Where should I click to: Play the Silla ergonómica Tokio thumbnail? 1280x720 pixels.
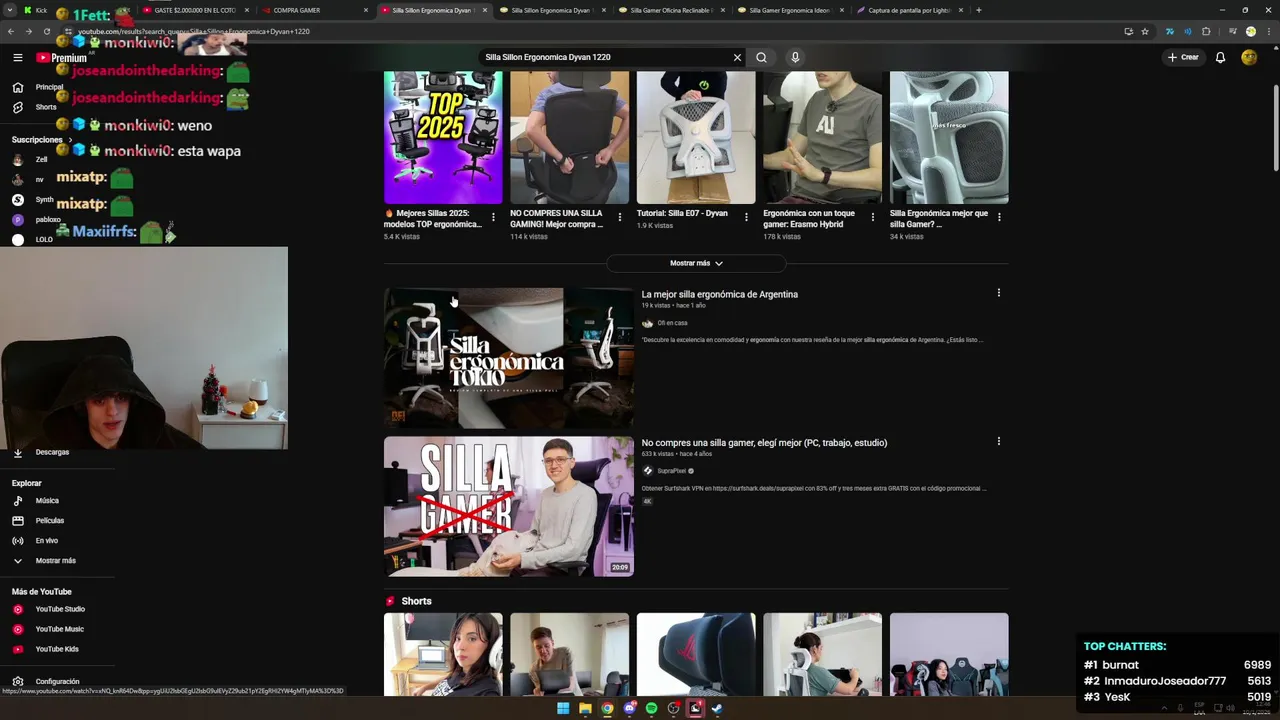[x=508, y=358]
